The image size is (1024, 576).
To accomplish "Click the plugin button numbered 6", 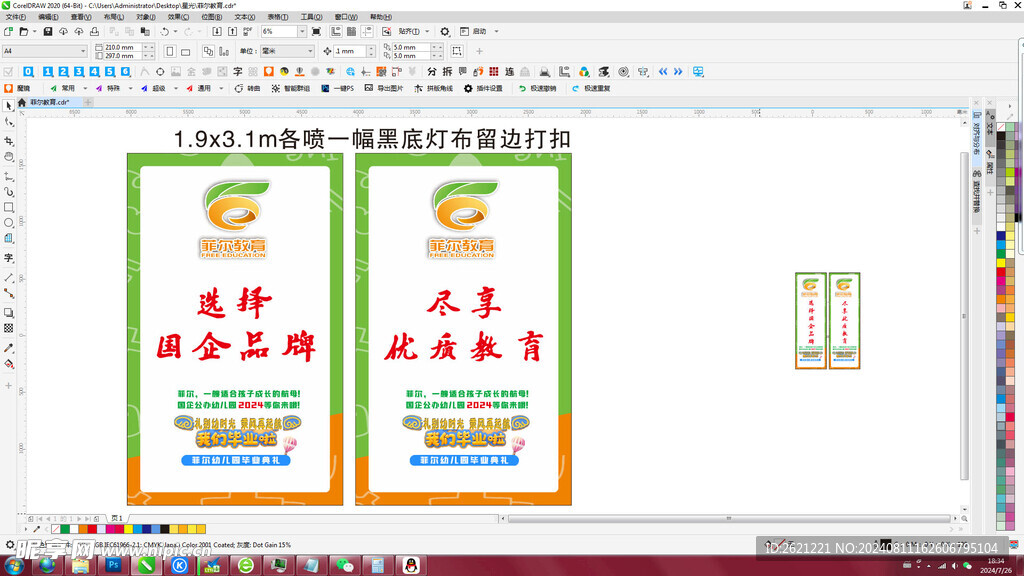I will [x=125, y=71].
